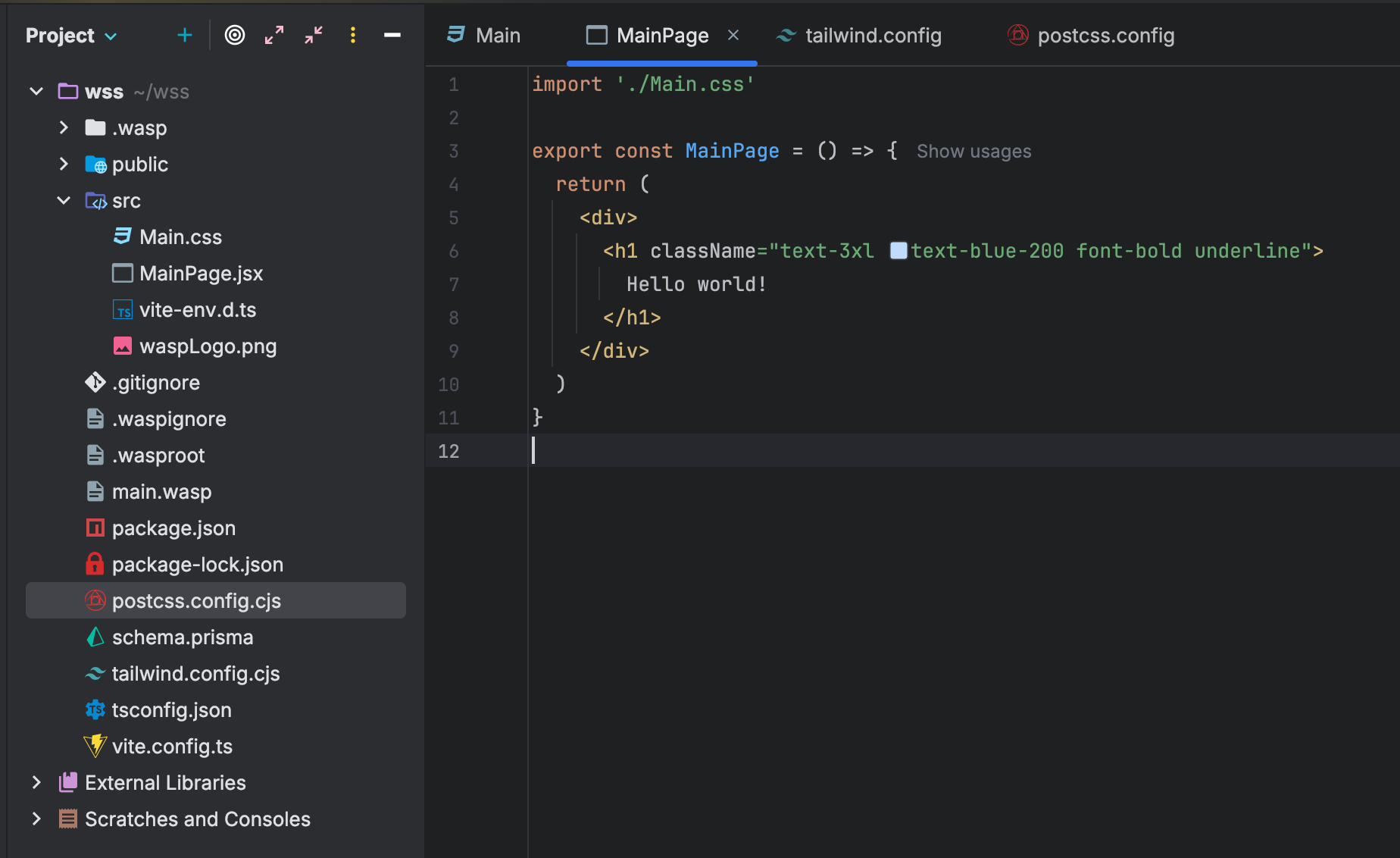Click the git icon of .gitignore
The image size is (1400, 858).
(x=95, y=382)
